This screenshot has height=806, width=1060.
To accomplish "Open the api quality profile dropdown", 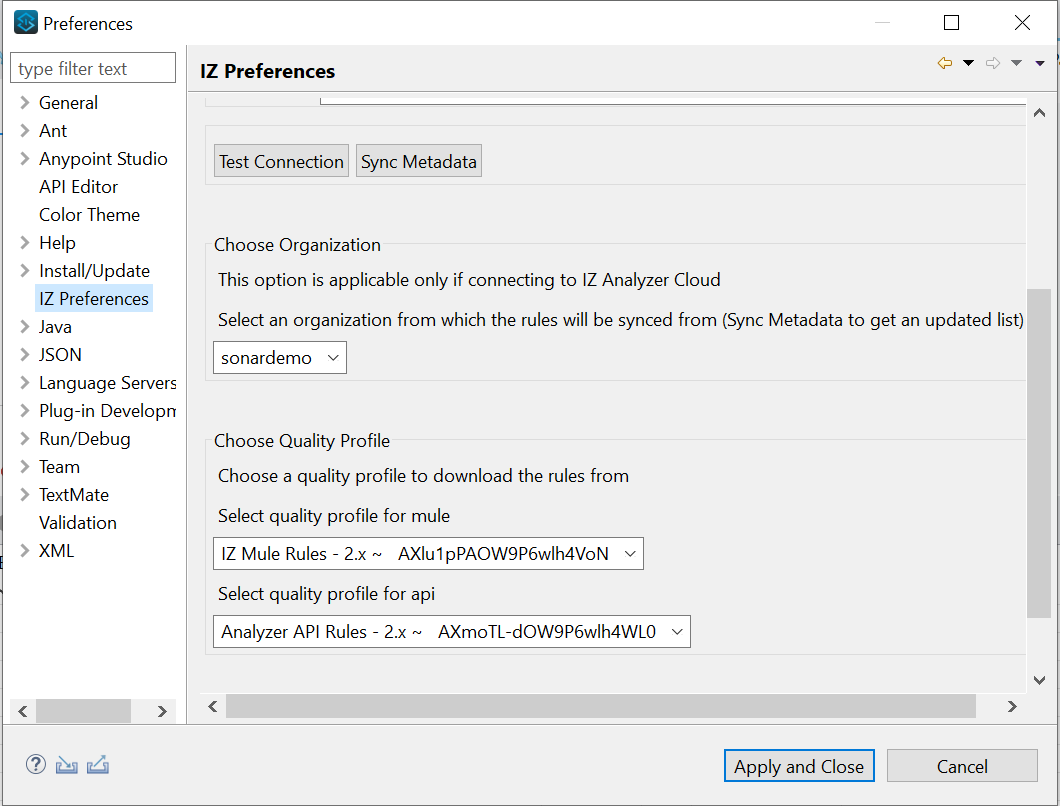I will 452,631.
